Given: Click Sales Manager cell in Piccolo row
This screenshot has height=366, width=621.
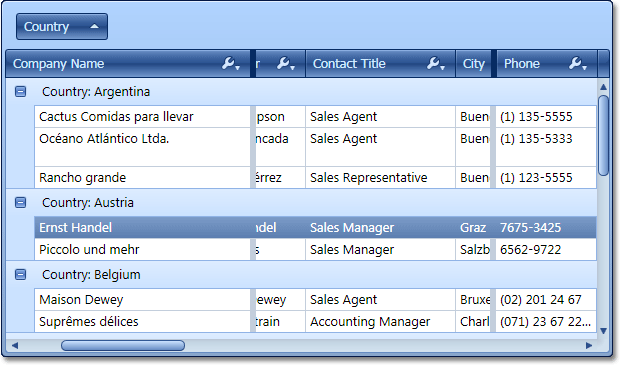Looking at the screenshot, I should coord(380,250).
